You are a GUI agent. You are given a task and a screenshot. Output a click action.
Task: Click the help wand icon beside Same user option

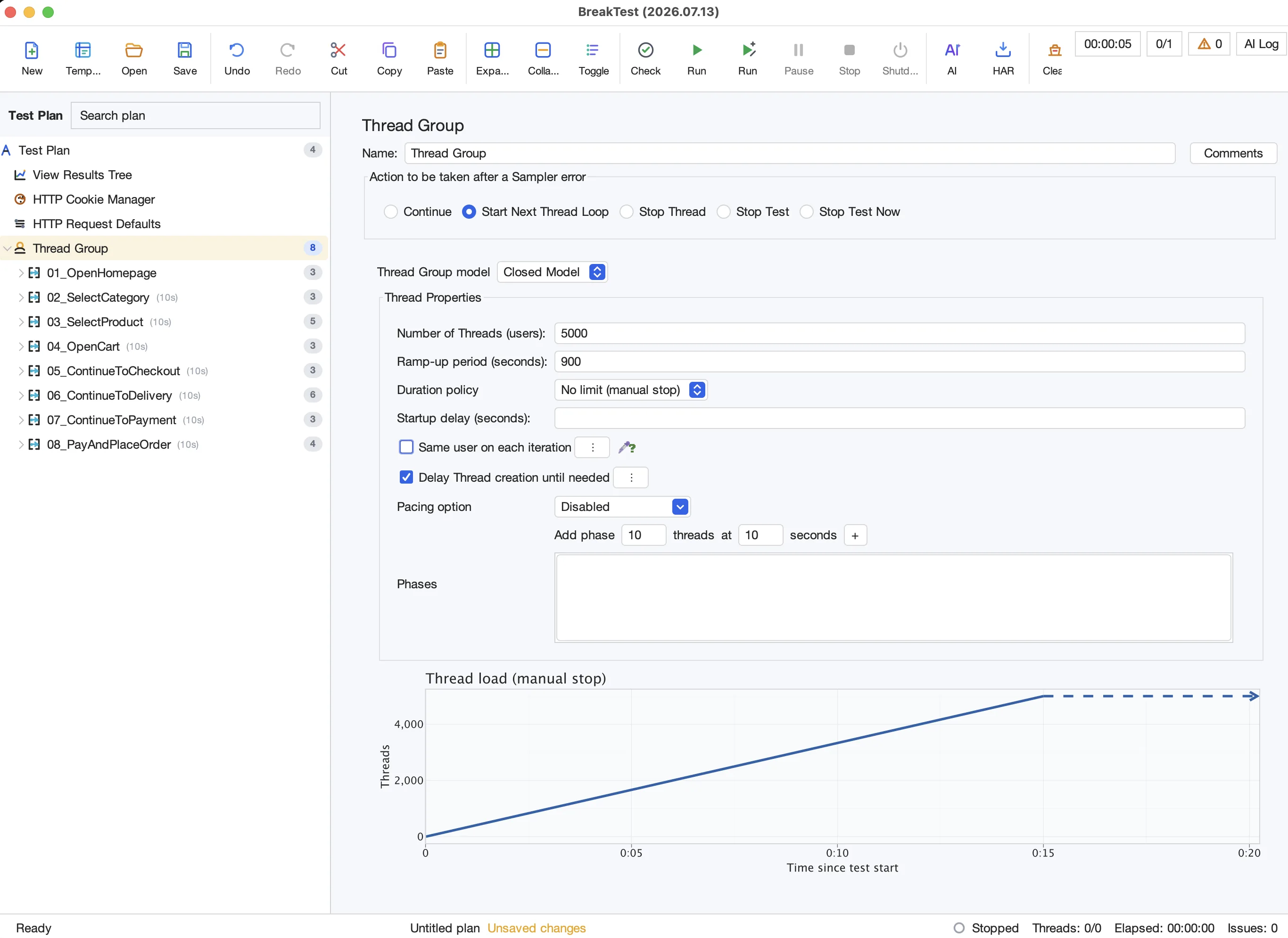click(x=627, y=447)
